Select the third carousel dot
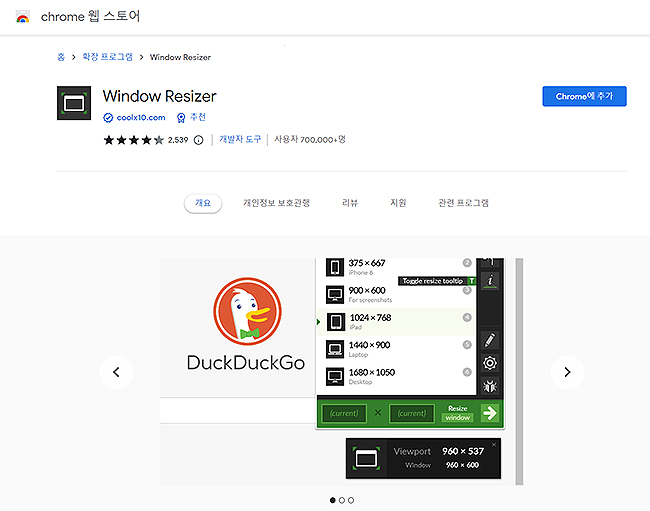Viewport: 650px width, 511px height. pyautogui.click(x=351, y=500)
